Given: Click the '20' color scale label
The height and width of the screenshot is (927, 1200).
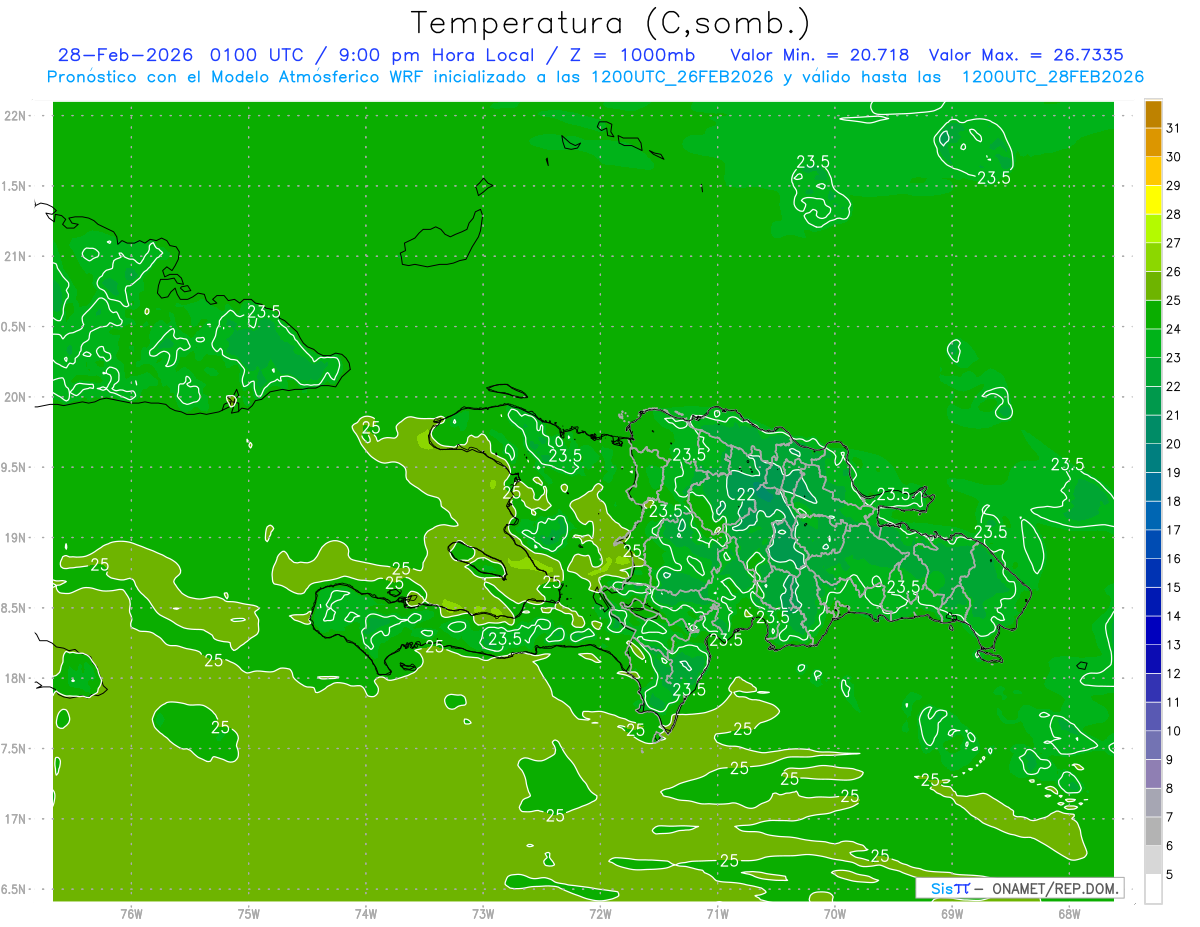Looking at the screenshot, I should (x=1173, y=444).
